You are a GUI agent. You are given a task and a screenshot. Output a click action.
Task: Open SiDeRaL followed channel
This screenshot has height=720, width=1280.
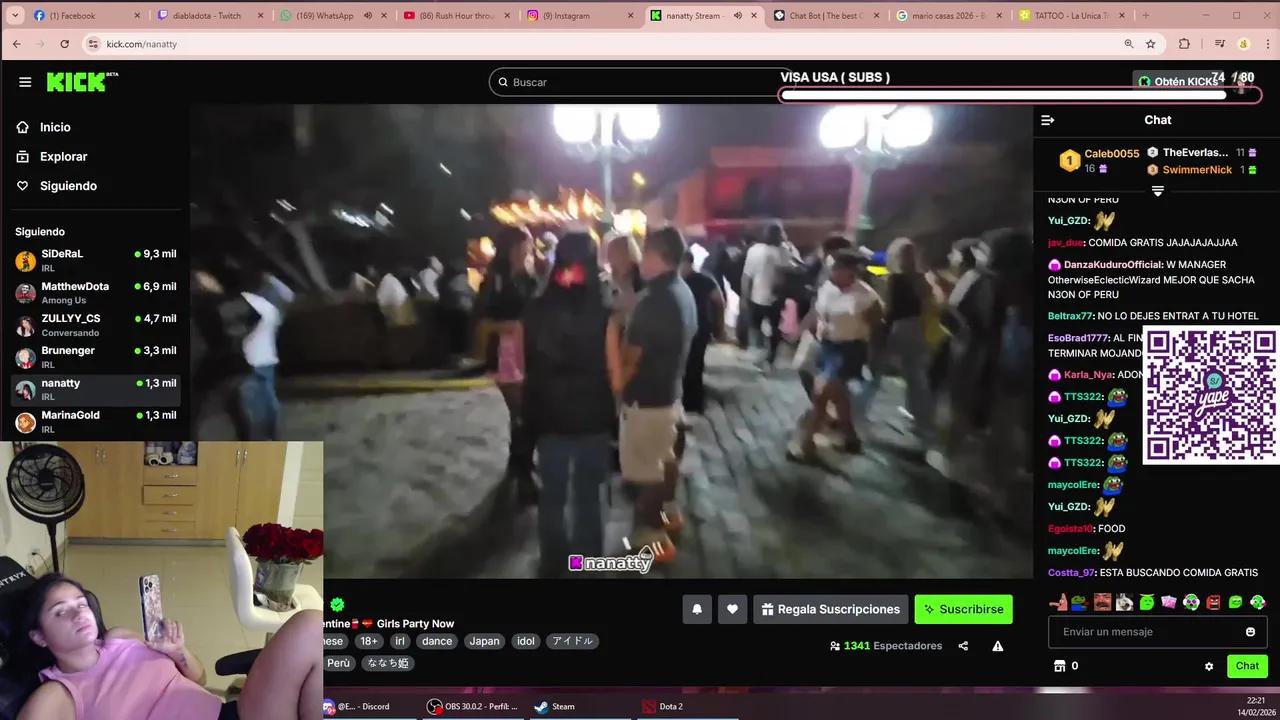[x=95, y=260]
